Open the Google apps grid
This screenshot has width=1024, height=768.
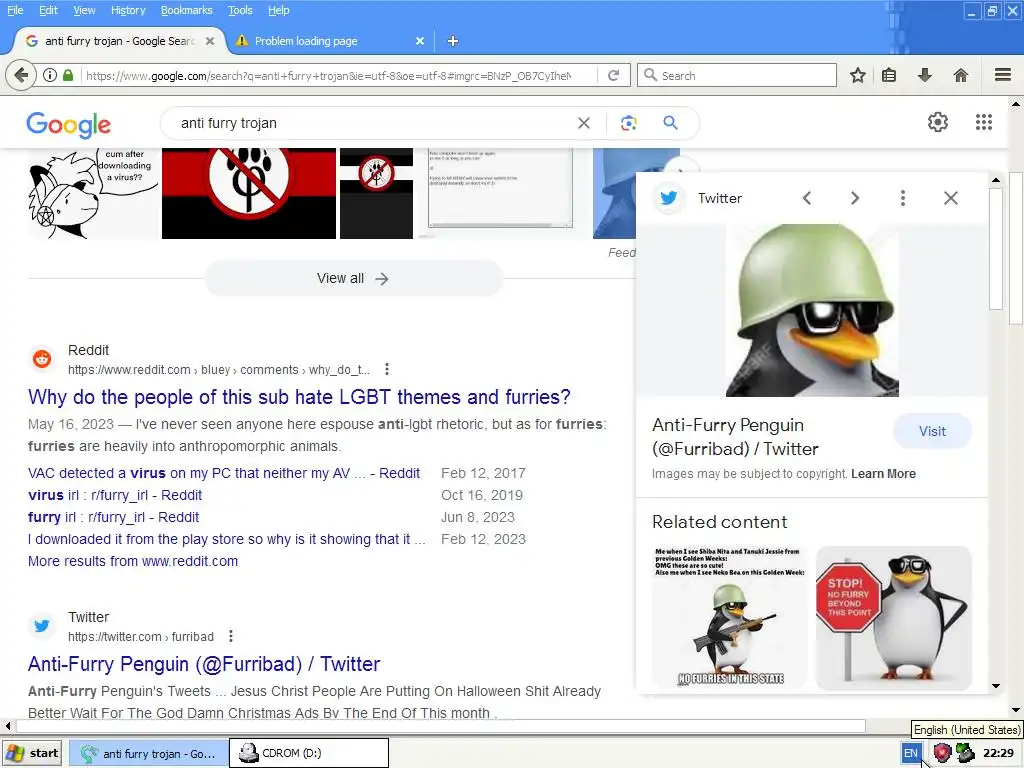pyautogui.click(x=984, y=122)
